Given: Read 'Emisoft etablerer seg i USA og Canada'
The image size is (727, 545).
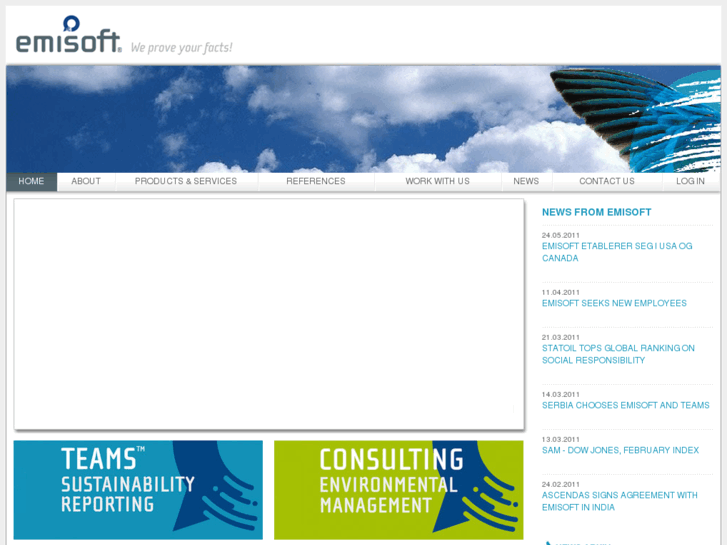Looking at the screenshot, I should tap(617, 252).
